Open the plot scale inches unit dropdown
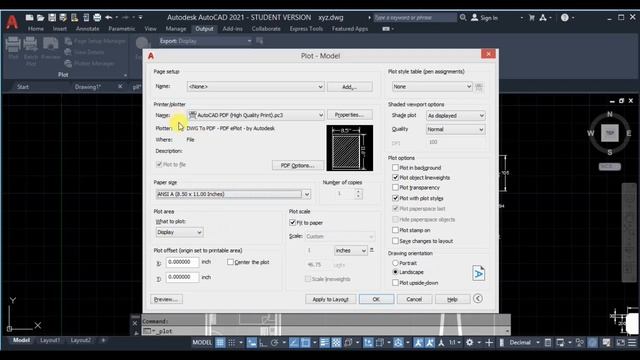 pyautogui.click(x=351, y=251)
